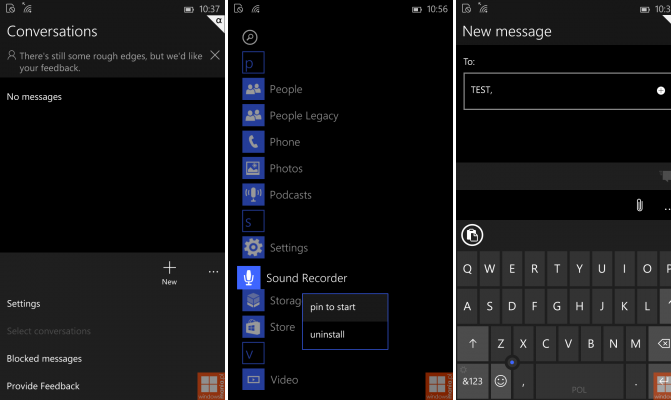Open the People app icon
The width and height of the screenshot is (671, 400).
(x=253, y=89)
